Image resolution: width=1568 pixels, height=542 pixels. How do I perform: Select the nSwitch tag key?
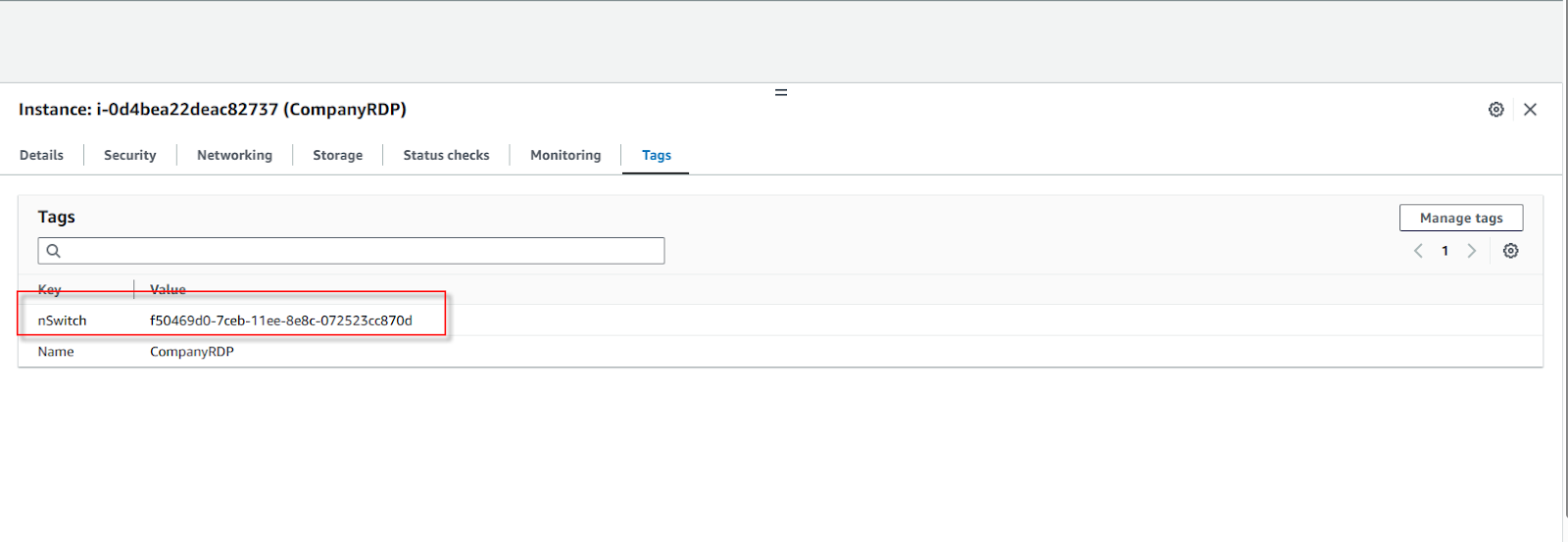point(62,320)
